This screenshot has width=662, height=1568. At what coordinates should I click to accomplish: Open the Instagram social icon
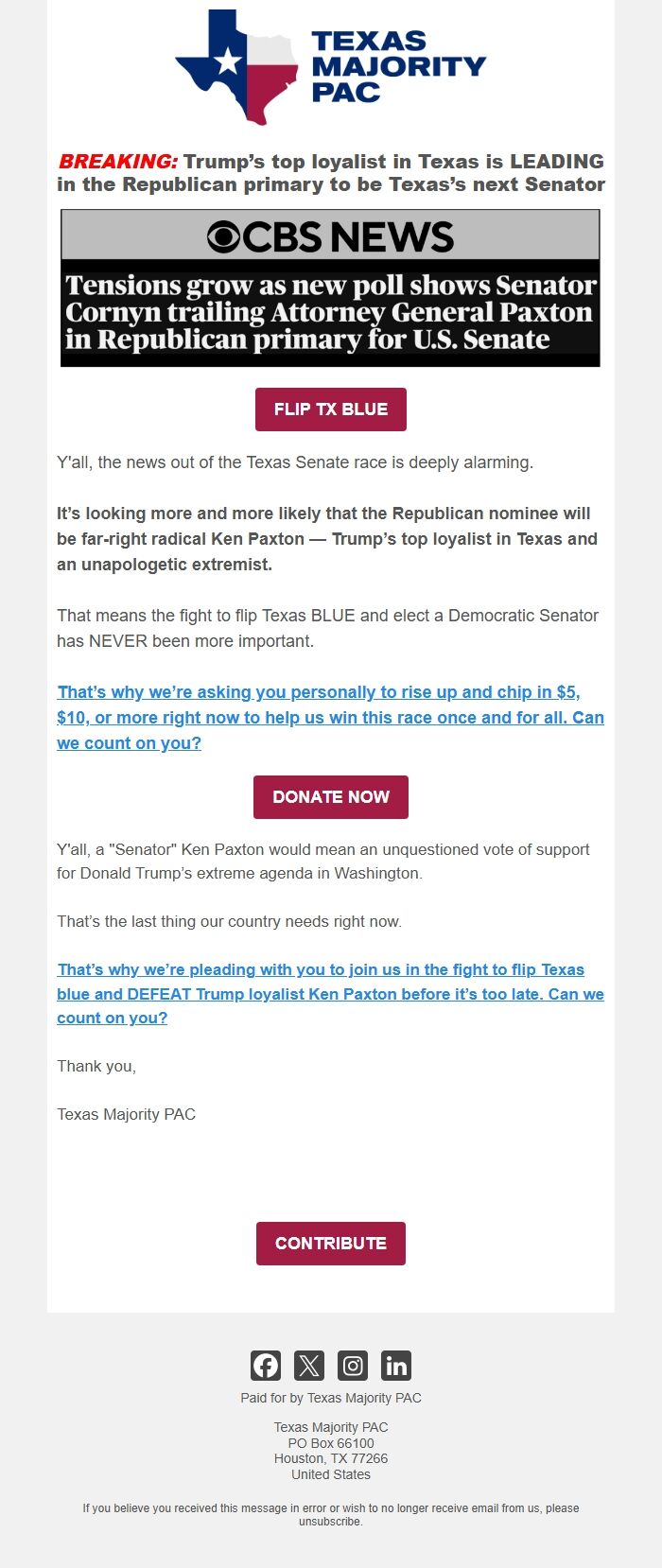pos(353,1366)
